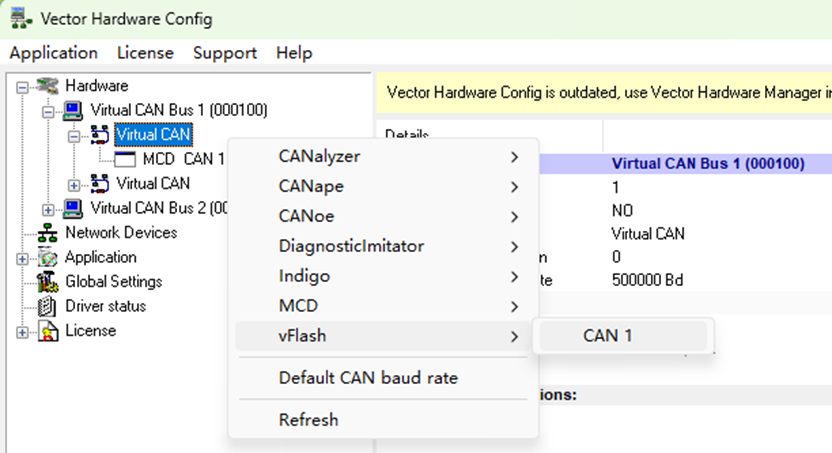Select Driver status tree item
This screenshot has height=453, width=832.
(106, 306)
